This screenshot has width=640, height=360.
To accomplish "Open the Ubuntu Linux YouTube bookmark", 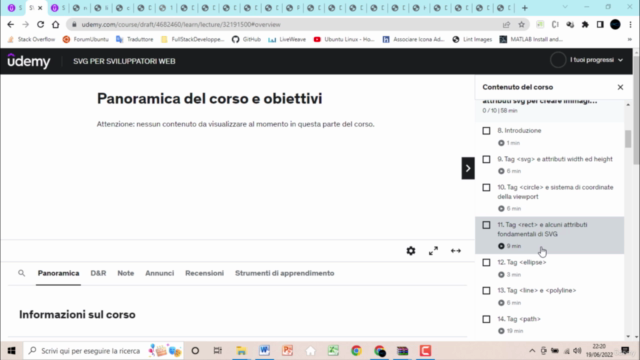I will coord(344,39).
